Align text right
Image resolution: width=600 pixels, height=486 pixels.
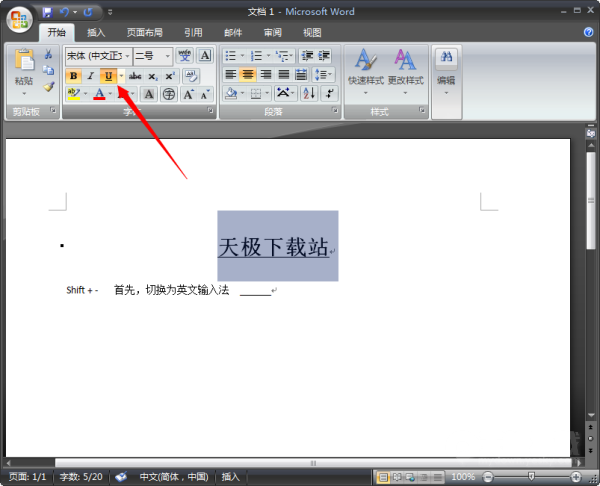(266, 74)
